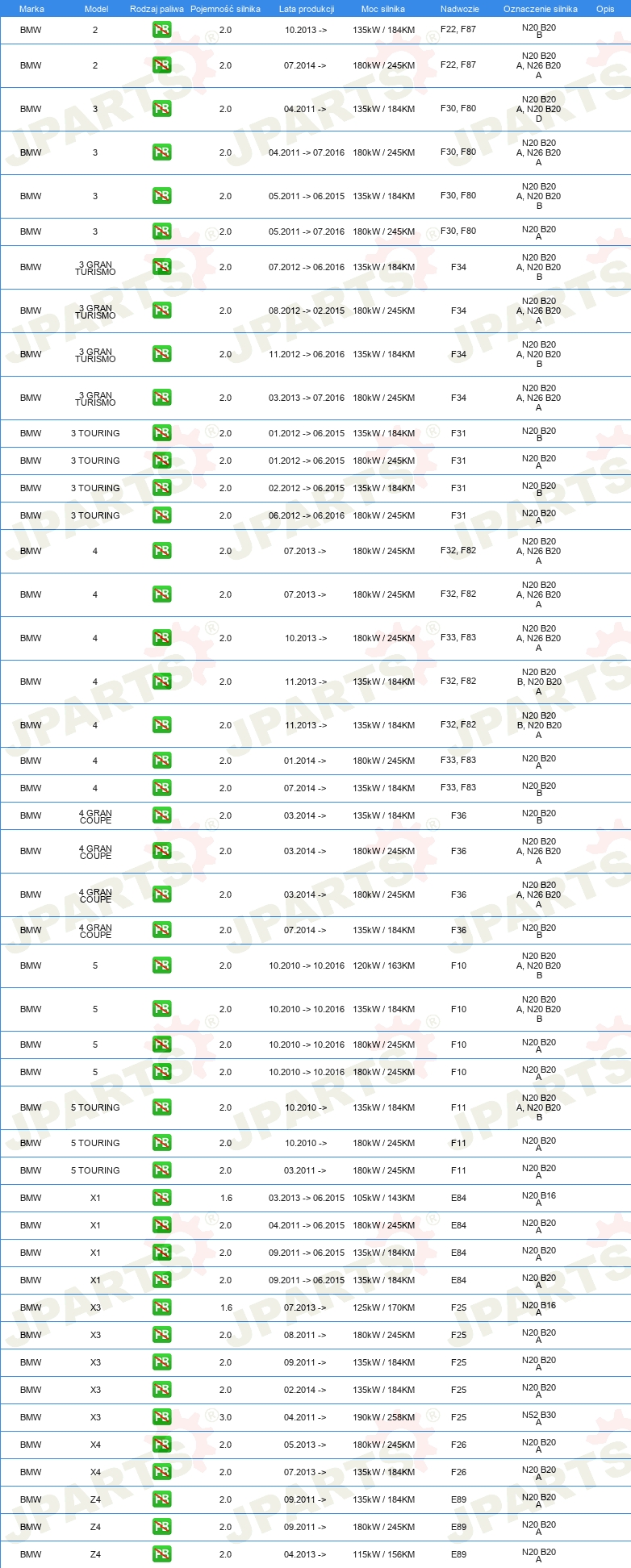
Task: Click the '03.2013 -> 06.2015' production years cell
Action: tap(307, 1198)
